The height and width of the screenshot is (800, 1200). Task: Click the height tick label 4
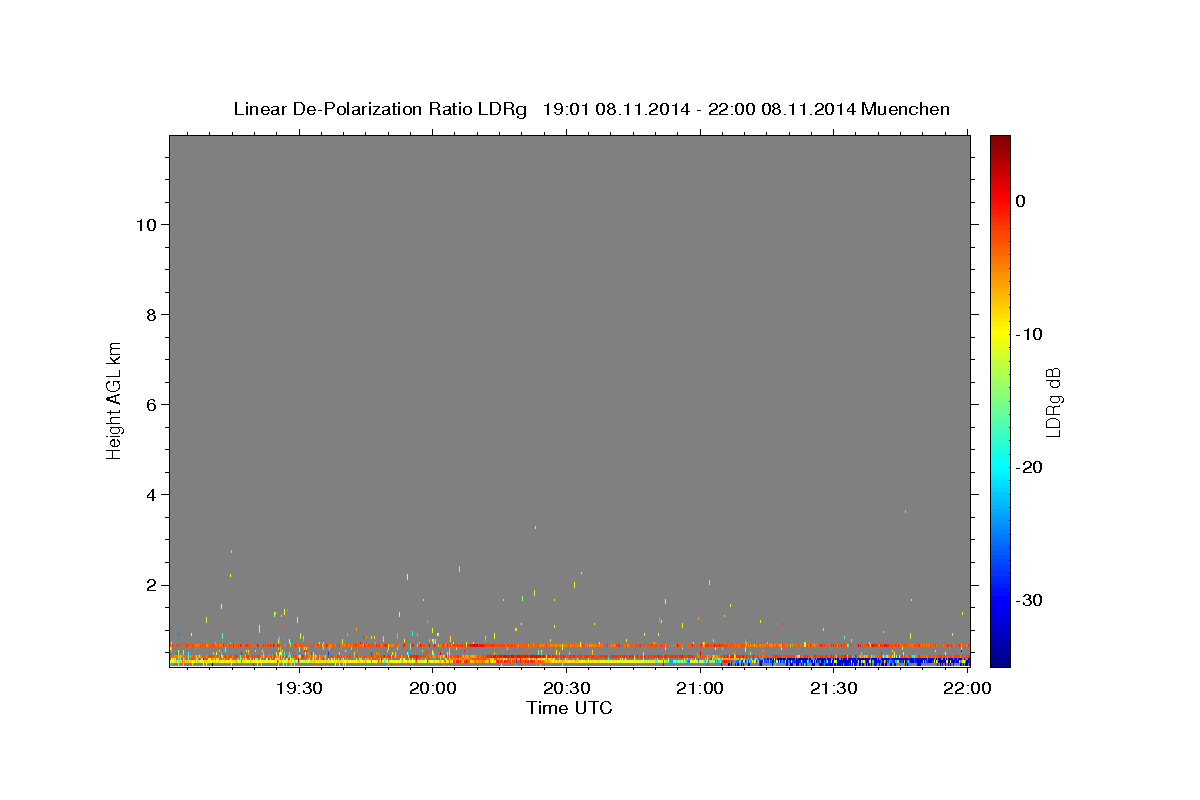tap(150, 495)
